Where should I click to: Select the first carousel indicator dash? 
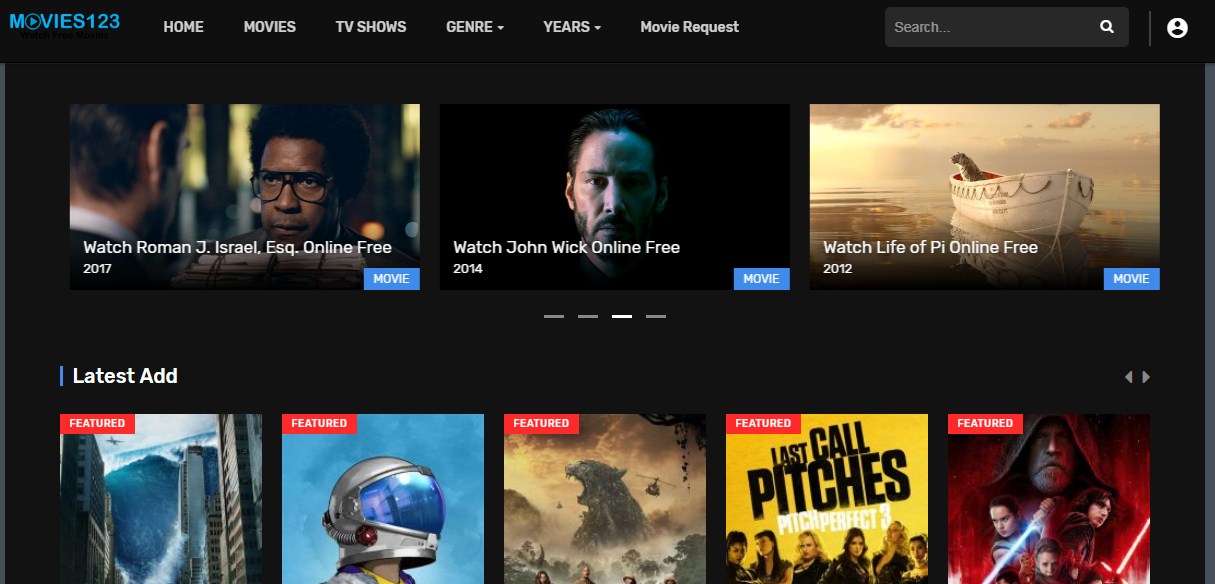[x=554, y=316]
